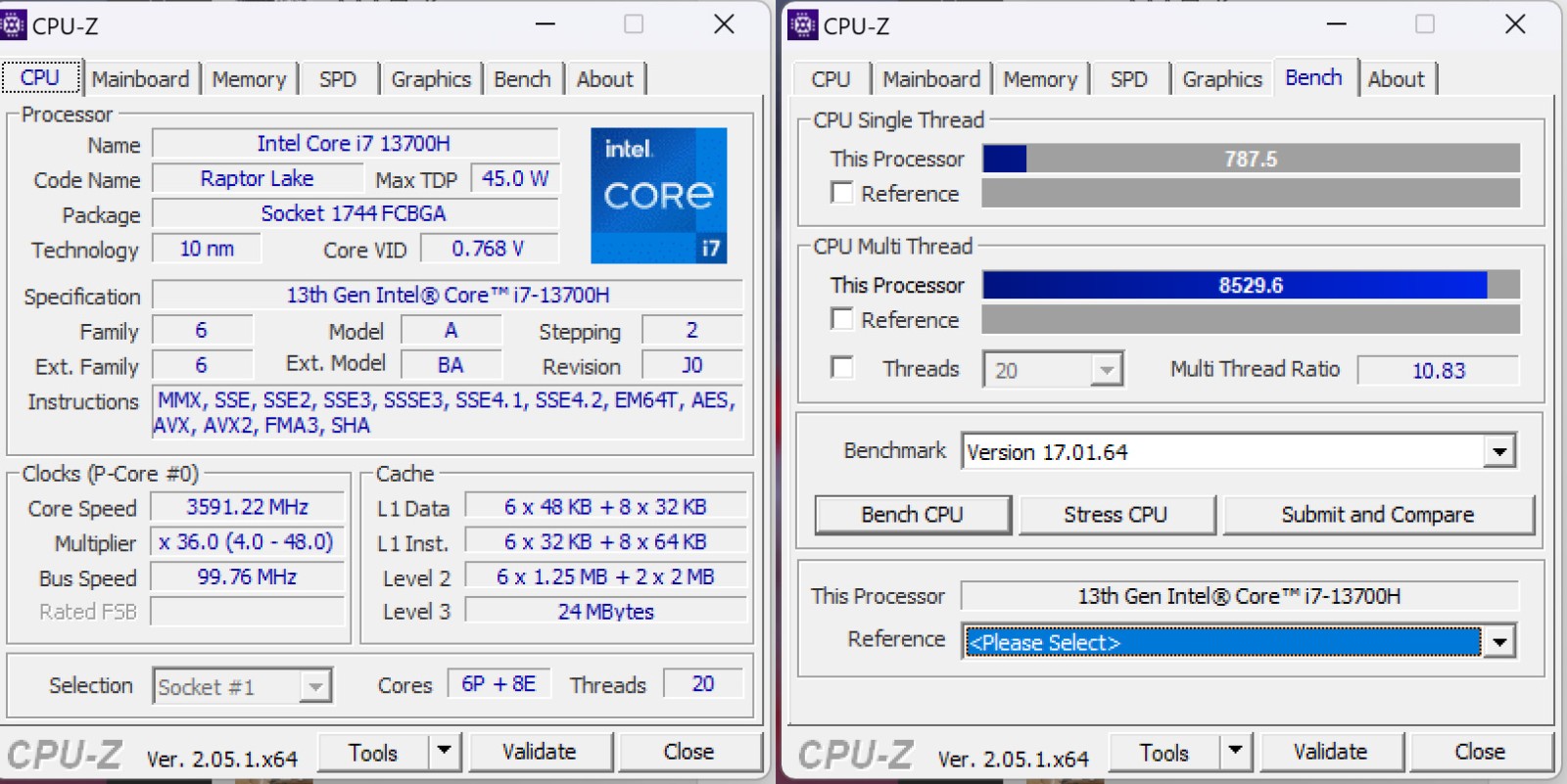The width and height of the screenshot is (1567, 784).
Task: Click the Stress CPU button
Action: tap(1116, 514)
